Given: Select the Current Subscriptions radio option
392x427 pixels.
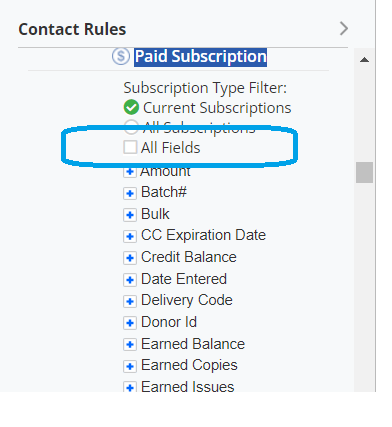Looking at the screenshot, I should (131, 107).
